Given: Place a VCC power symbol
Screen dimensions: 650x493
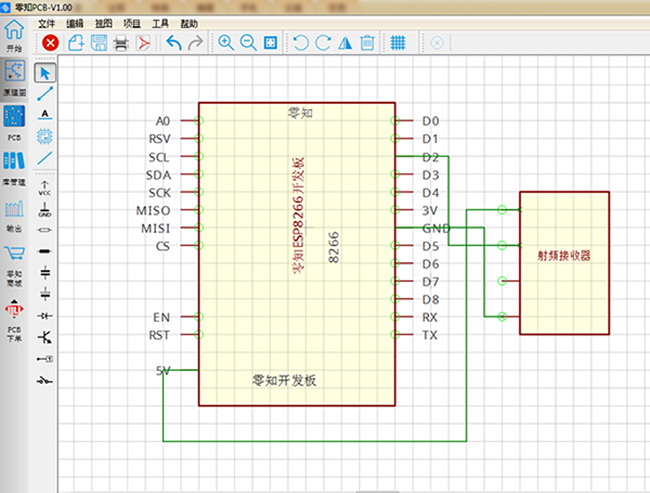Looking at the screenshot, I should [45, 188].
